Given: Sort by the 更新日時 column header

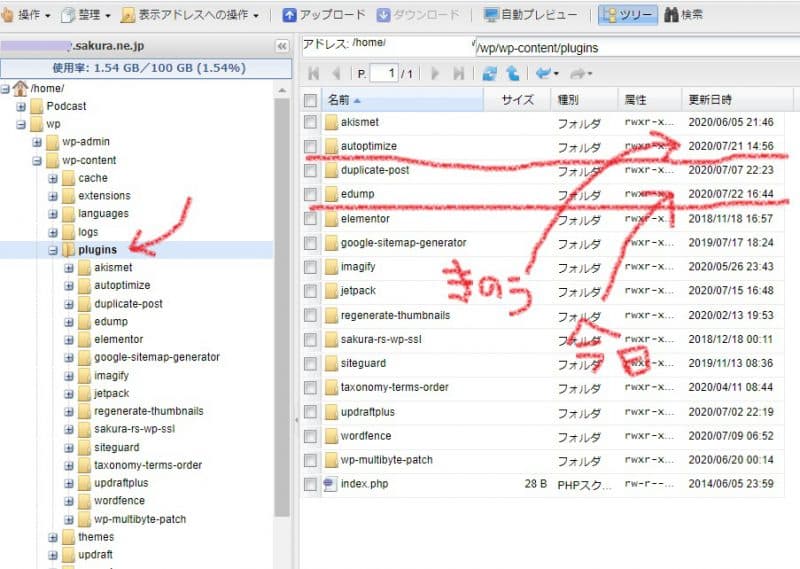Looking at the screenshot, I should (710, 100).
